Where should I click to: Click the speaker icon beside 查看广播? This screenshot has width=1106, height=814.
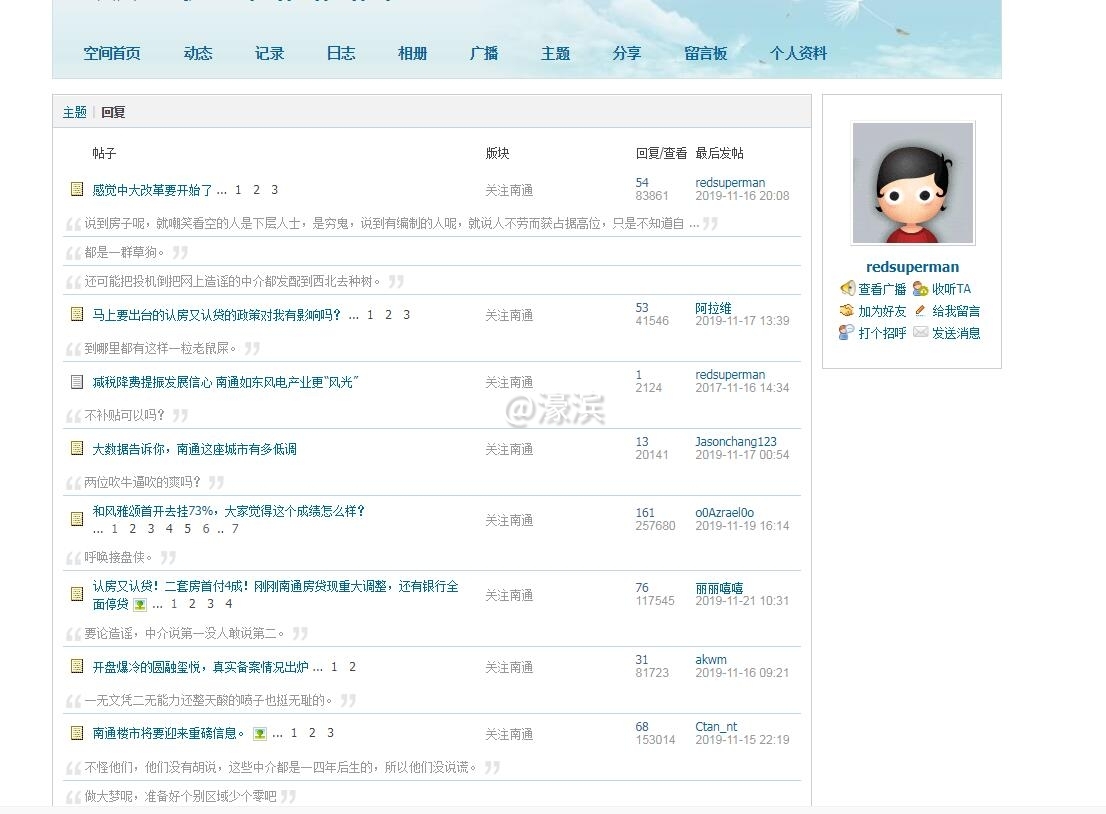pyautogui.click(x=847, y=289)
